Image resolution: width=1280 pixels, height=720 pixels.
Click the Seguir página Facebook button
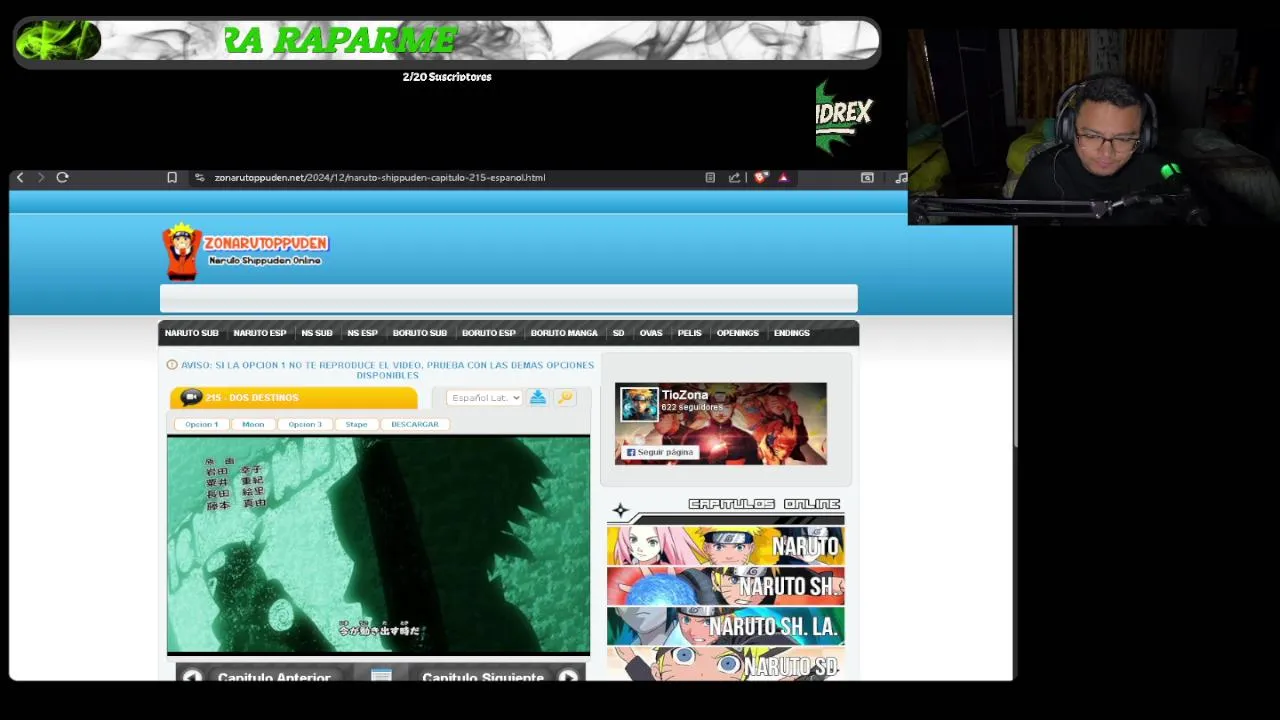click(660, 452)
